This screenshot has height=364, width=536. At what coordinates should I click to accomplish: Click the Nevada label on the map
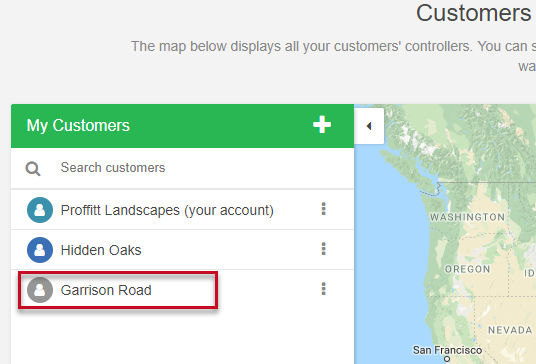click(510, 330)
